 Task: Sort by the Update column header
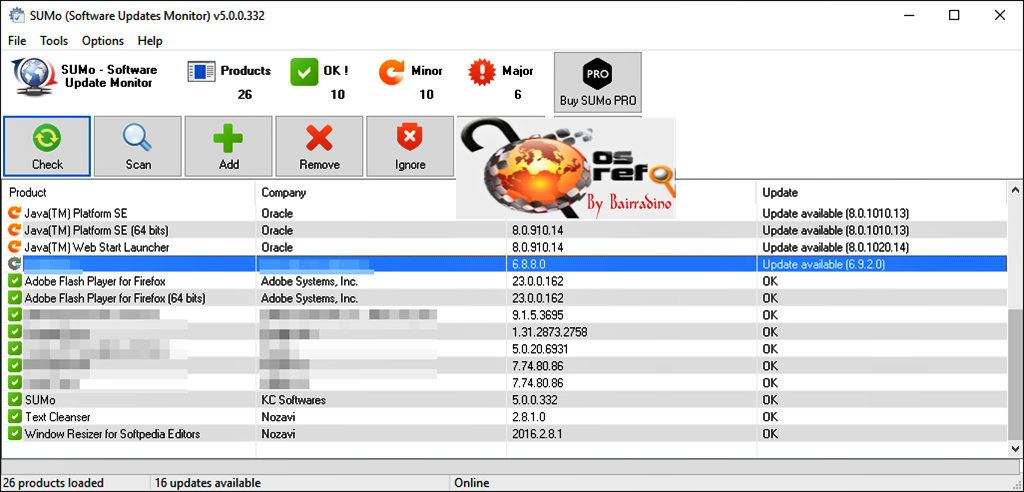click(x=882, y=193)
